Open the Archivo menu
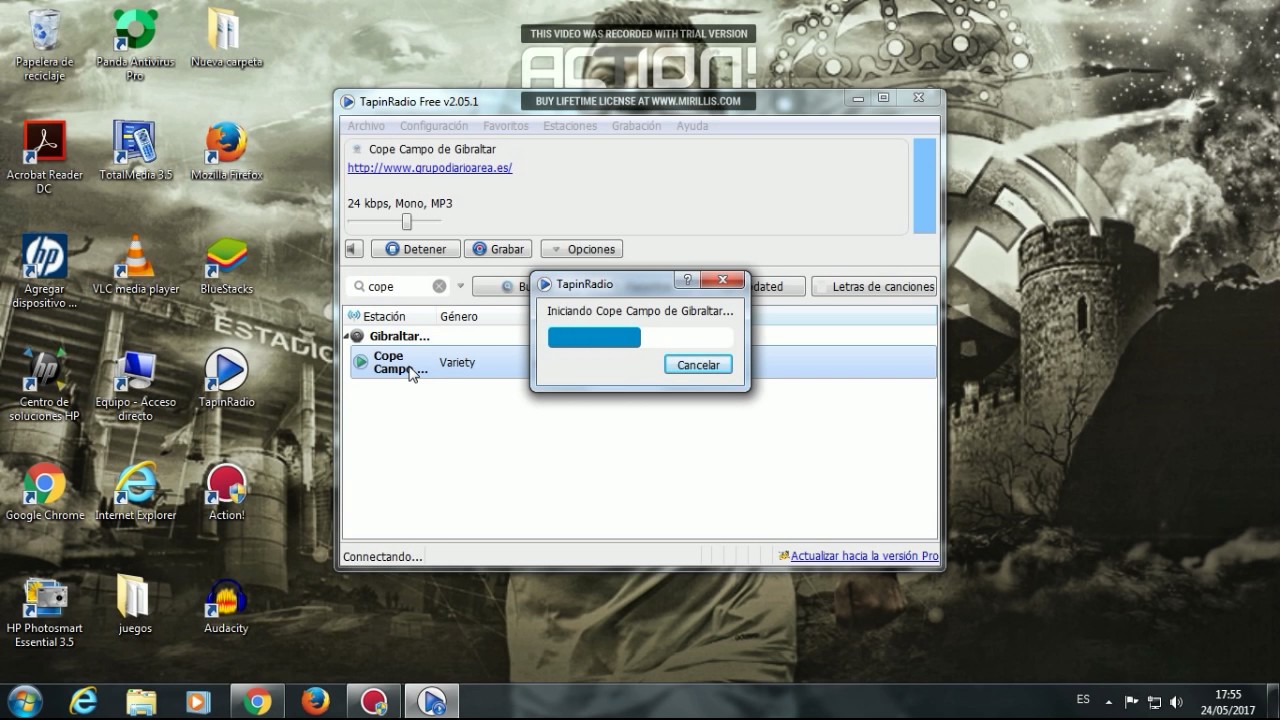Viewport: 1280px width, 720px height. pos(366,126)
